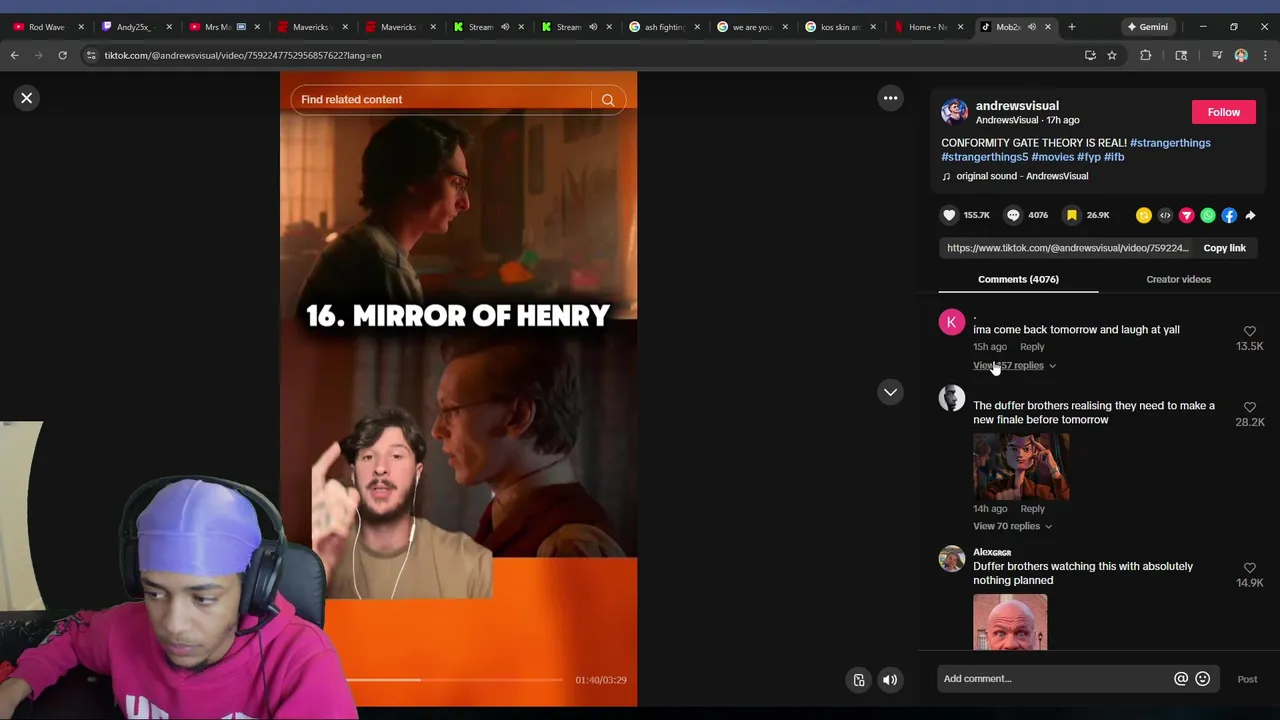Open andrewsvisual profile avatar
Viewport: 1280px width, 720px height.
coord(954,111)
